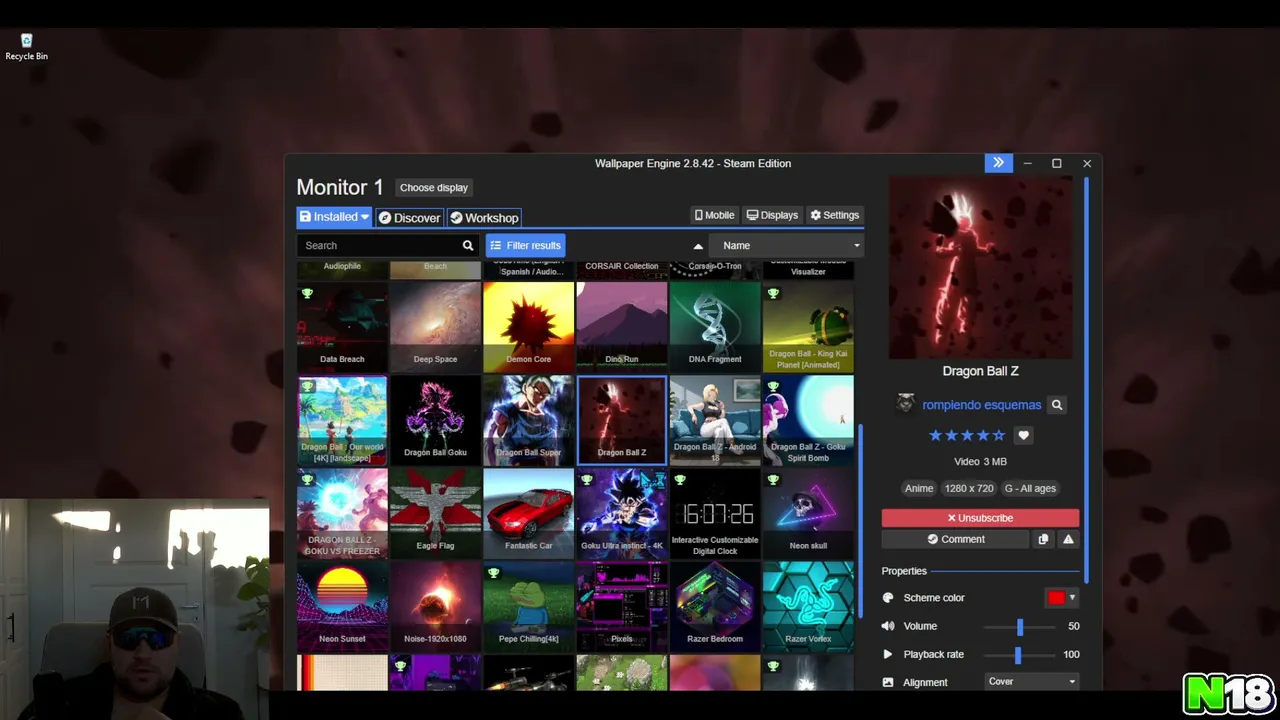
Task: Click the Volume value 50
Action: pos(1073,626)
